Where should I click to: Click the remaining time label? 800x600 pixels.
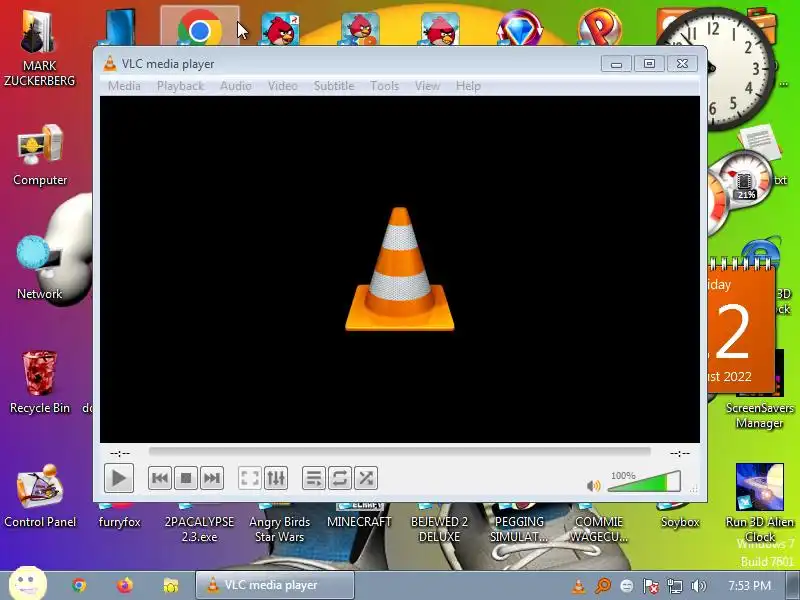[x=680, y=453]
